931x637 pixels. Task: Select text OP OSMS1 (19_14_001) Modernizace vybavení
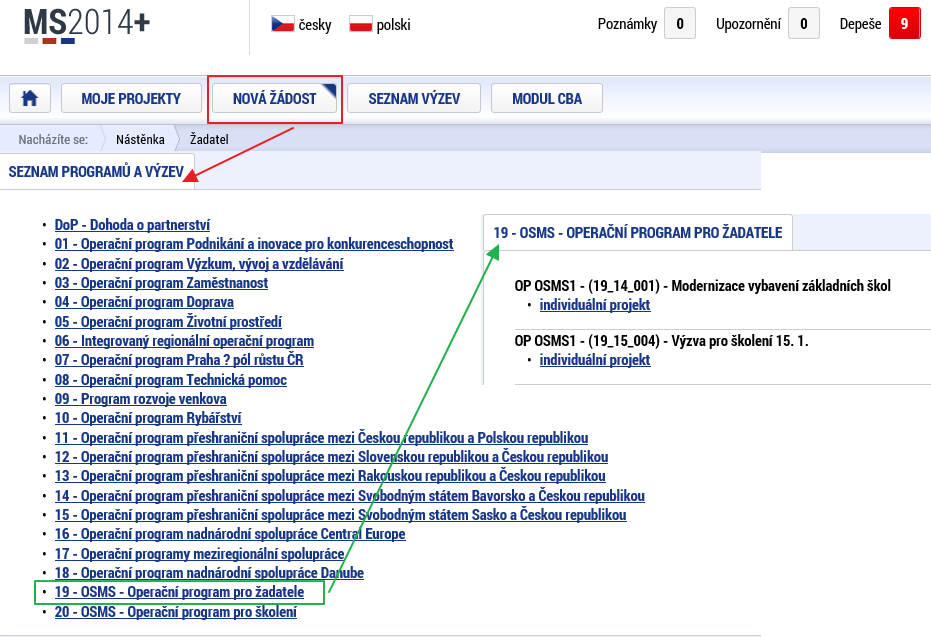(x=702, y=286)
